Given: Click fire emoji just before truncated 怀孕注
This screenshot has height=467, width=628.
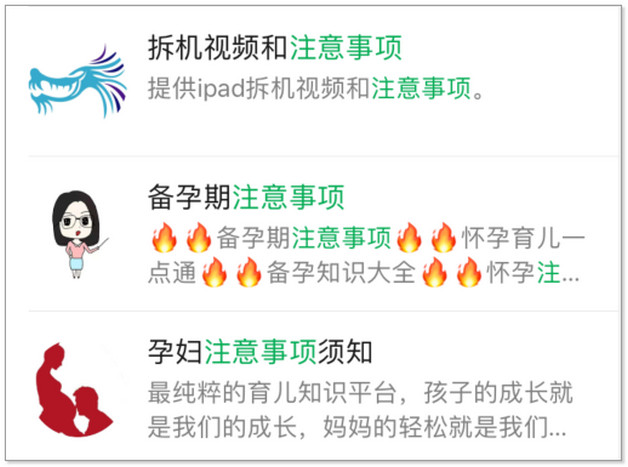Looking at the screenshot, I should (469, 272).
